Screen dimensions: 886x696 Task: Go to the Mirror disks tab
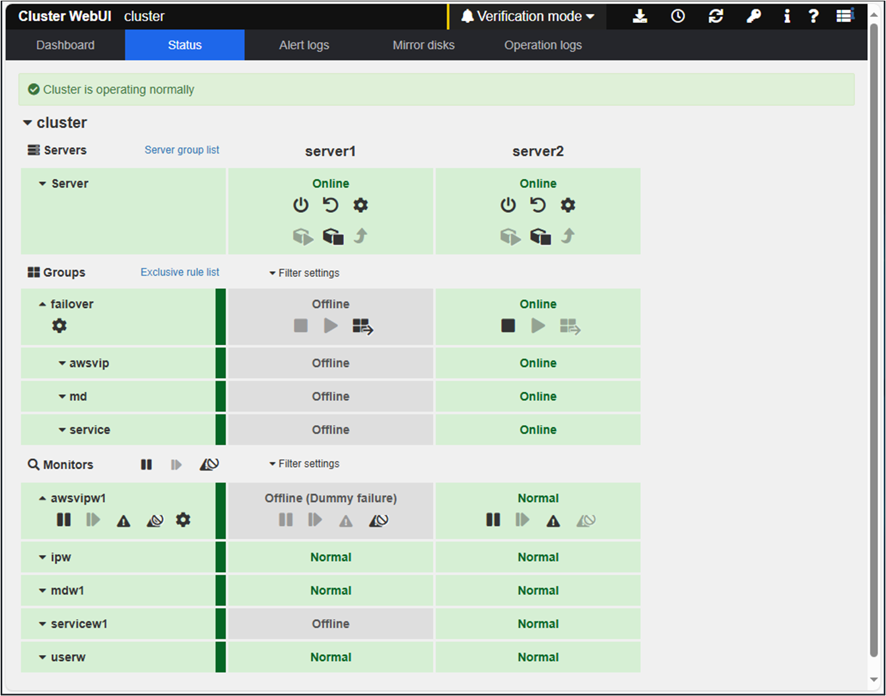pos(424,45)
